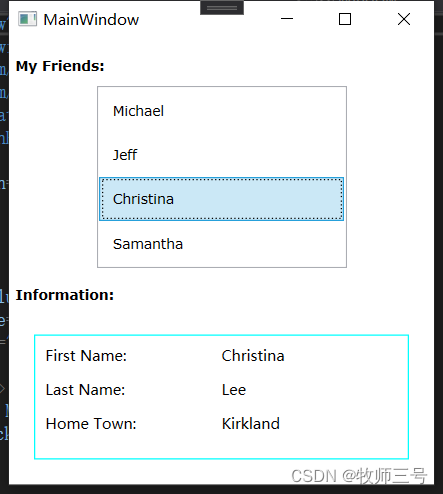
Task: Maximize the MainWindow window
Action: [x=345, y=19]
